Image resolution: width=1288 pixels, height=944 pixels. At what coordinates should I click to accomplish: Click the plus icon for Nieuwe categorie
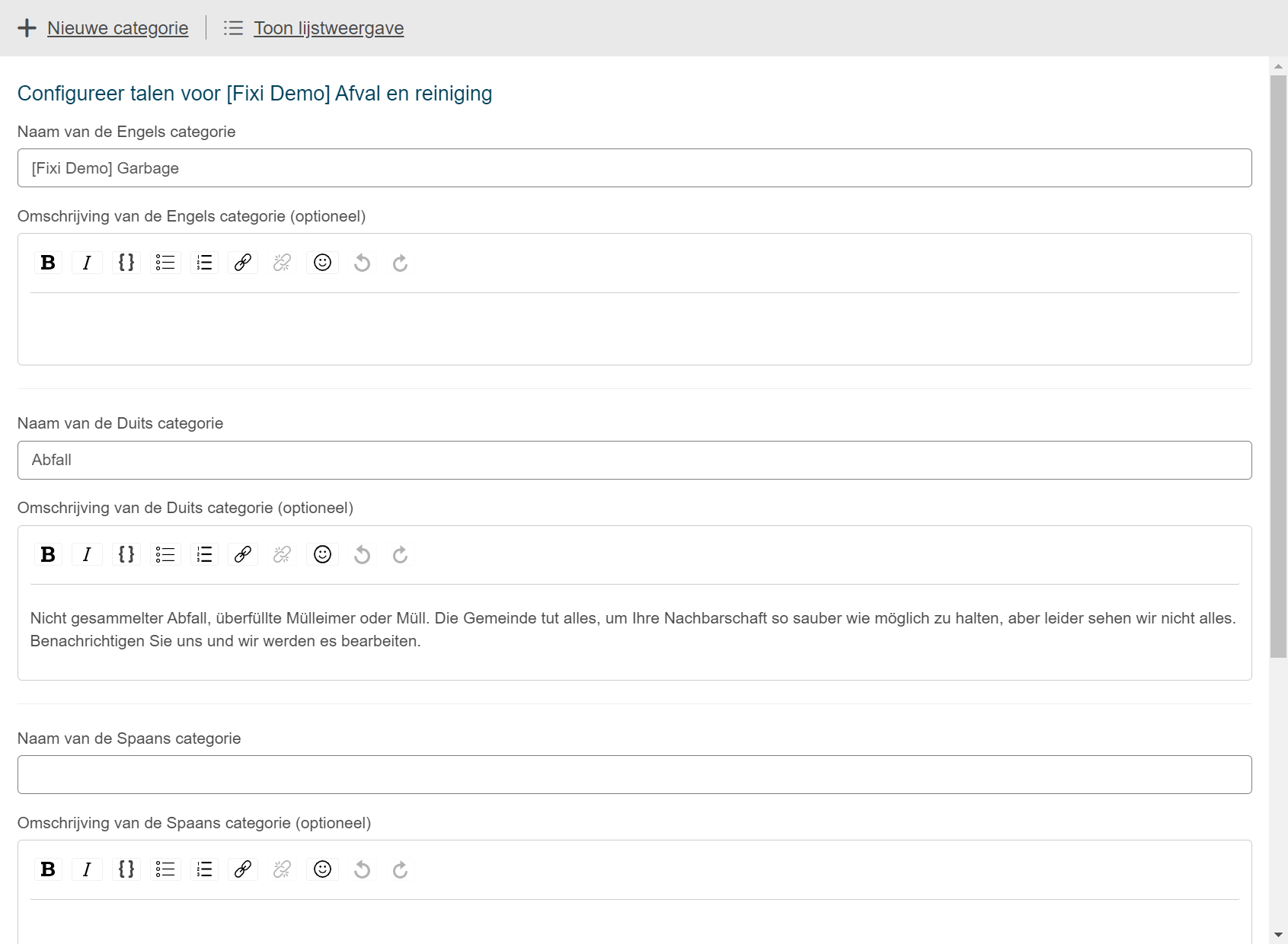(27, 28)
